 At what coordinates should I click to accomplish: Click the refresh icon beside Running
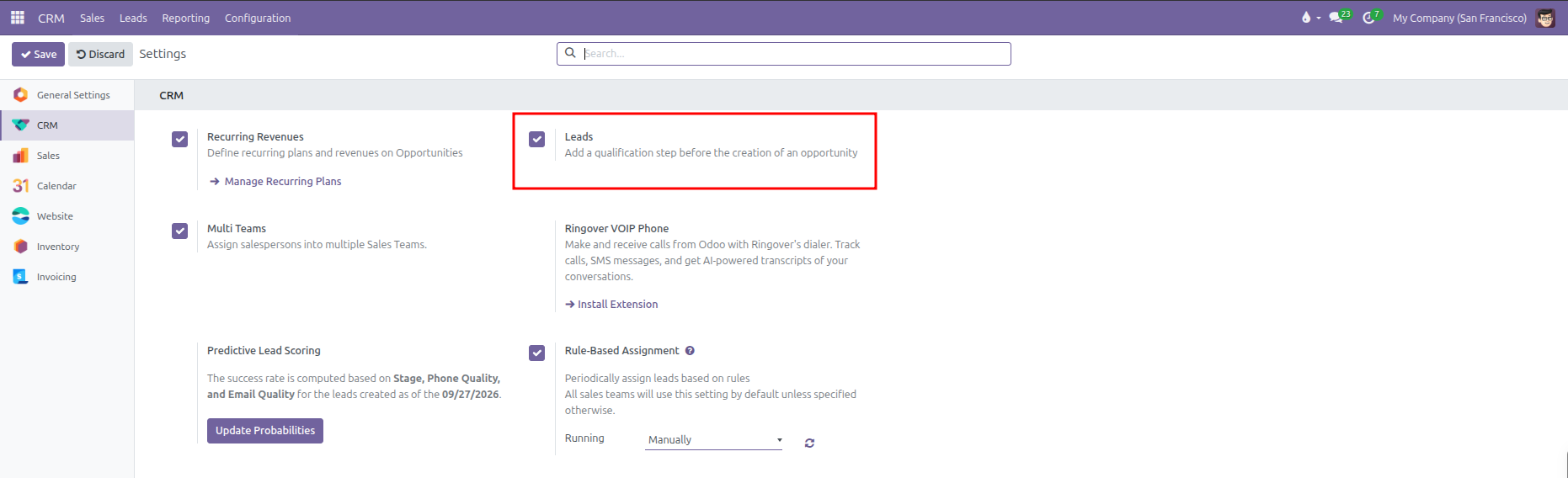(809, 443)
